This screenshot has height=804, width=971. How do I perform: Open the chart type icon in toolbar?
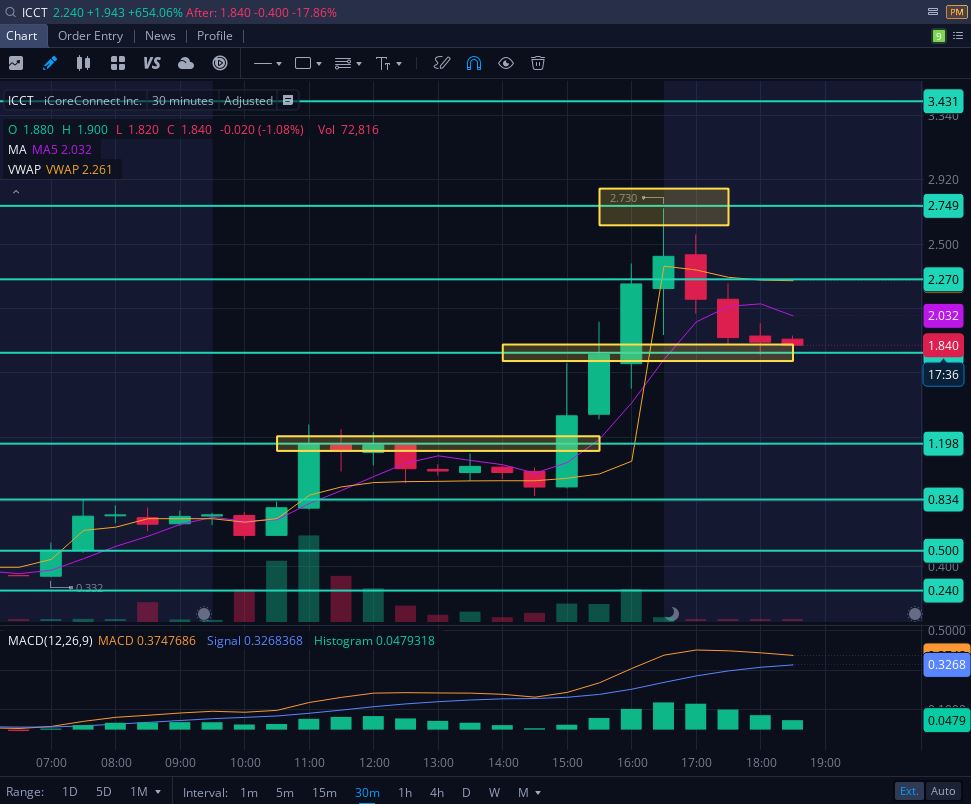(16, 63)
